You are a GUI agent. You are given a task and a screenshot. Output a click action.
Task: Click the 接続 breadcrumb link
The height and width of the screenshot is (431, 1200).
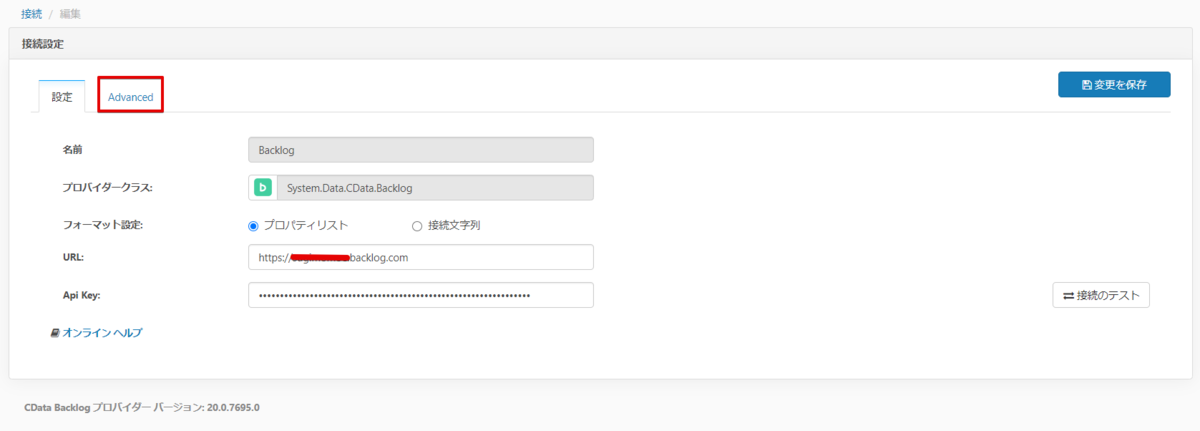[31, 13]
